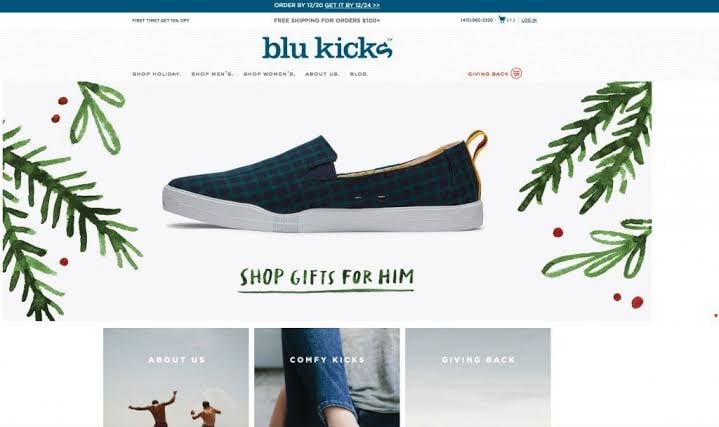Open the Shop Holiday menu

pyautogui.click(x=157, y=74)
